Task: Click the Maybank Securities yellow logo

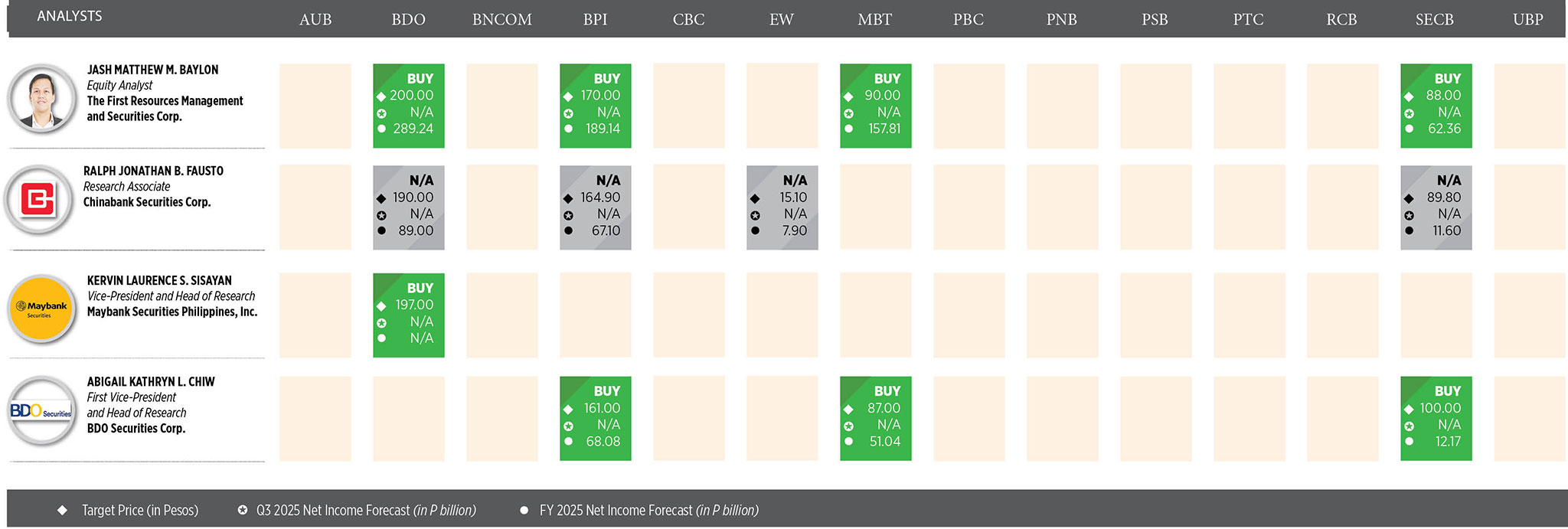Action: click(x=41, y=309)
